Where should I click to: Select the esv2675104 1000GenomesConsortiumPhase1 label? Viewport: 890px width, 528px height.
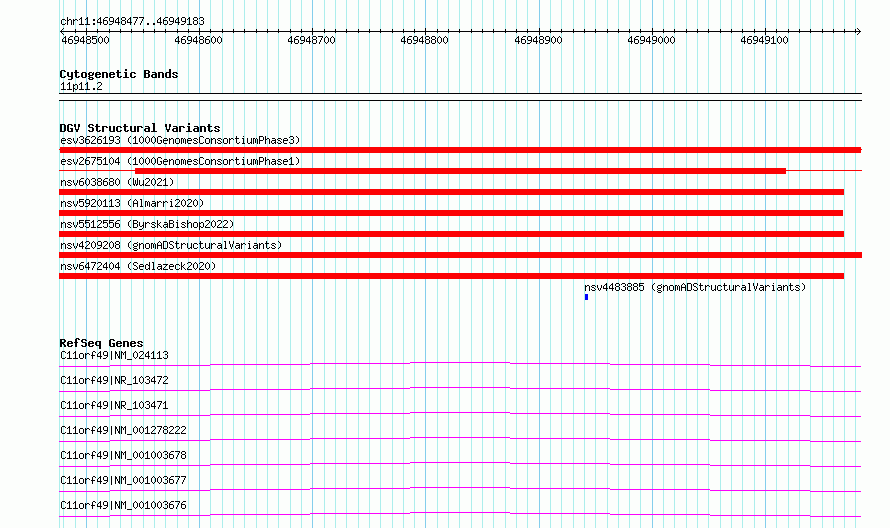point(180,161)
